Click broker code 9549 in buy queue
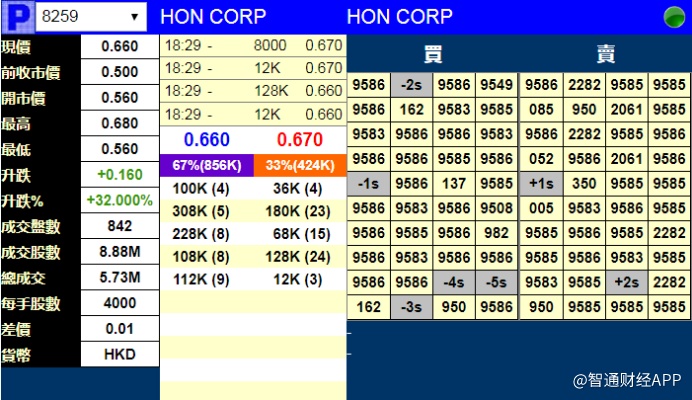Screen dimensions: 692x400 coord(496,85)
